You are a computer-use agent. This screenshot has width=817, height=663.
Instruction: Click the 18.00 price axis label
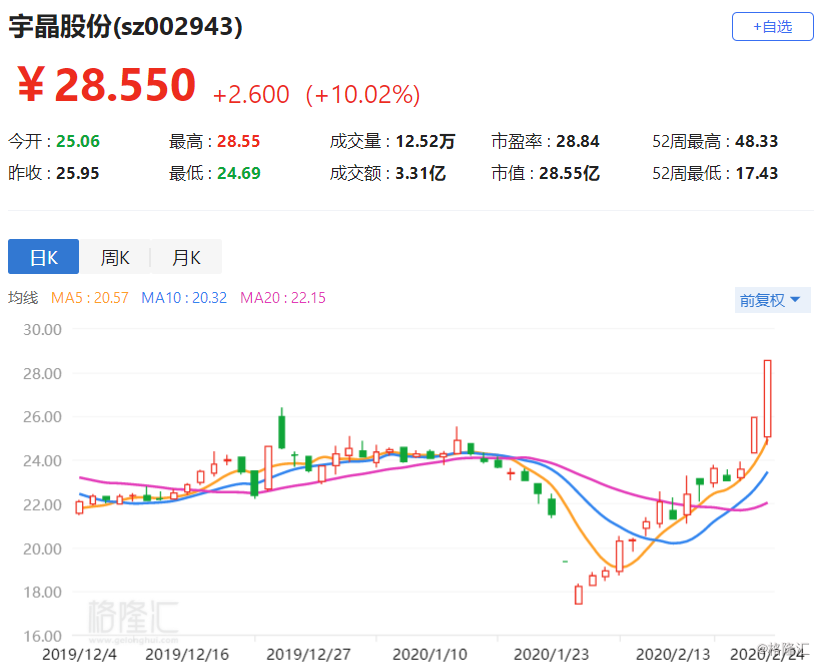pyautogui.click(x=42, y=592)
